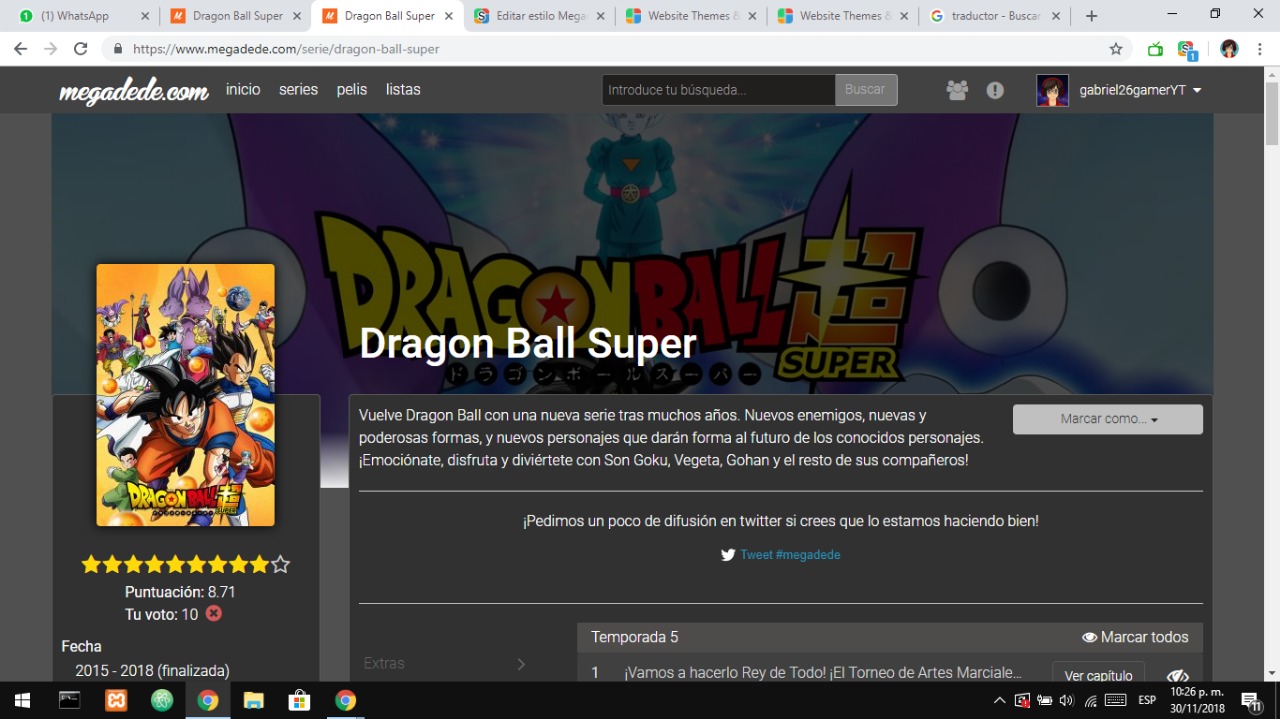Switch input language via ESP
The image size is (1280, 719).
[x=1147, y=700]
